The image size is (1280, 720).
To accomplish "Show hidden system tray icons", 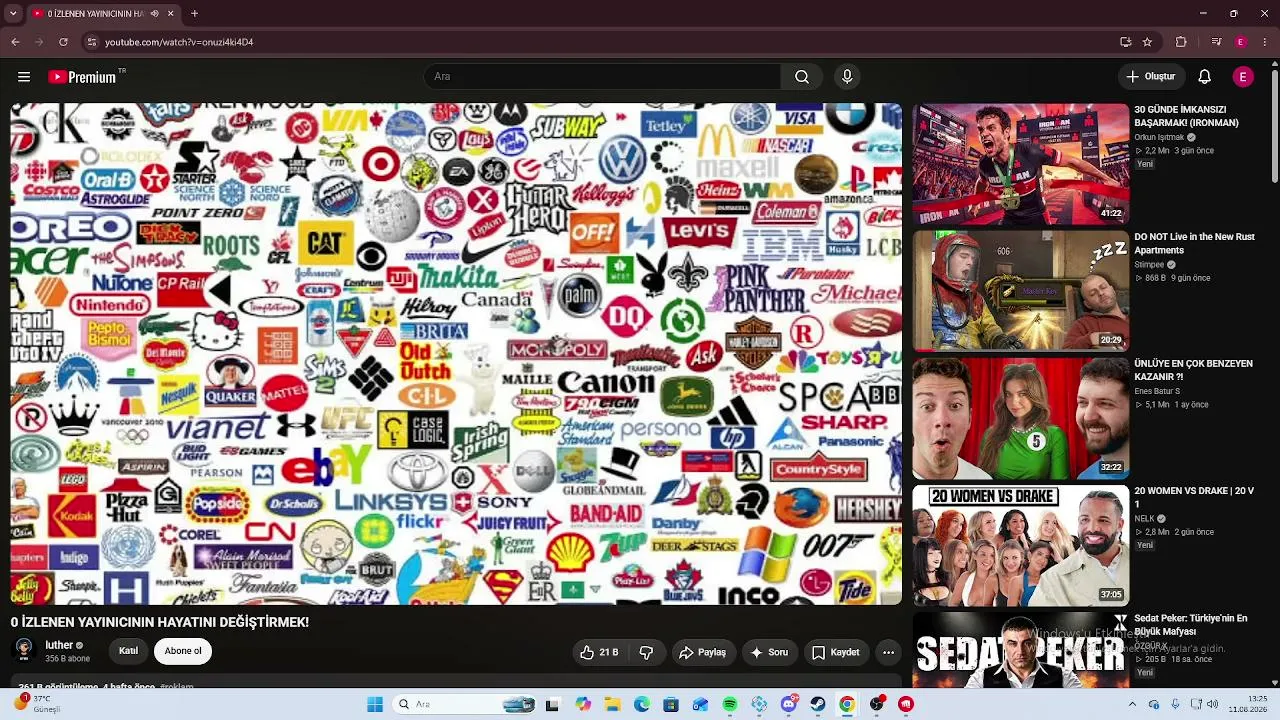I will pos(1132,704).
